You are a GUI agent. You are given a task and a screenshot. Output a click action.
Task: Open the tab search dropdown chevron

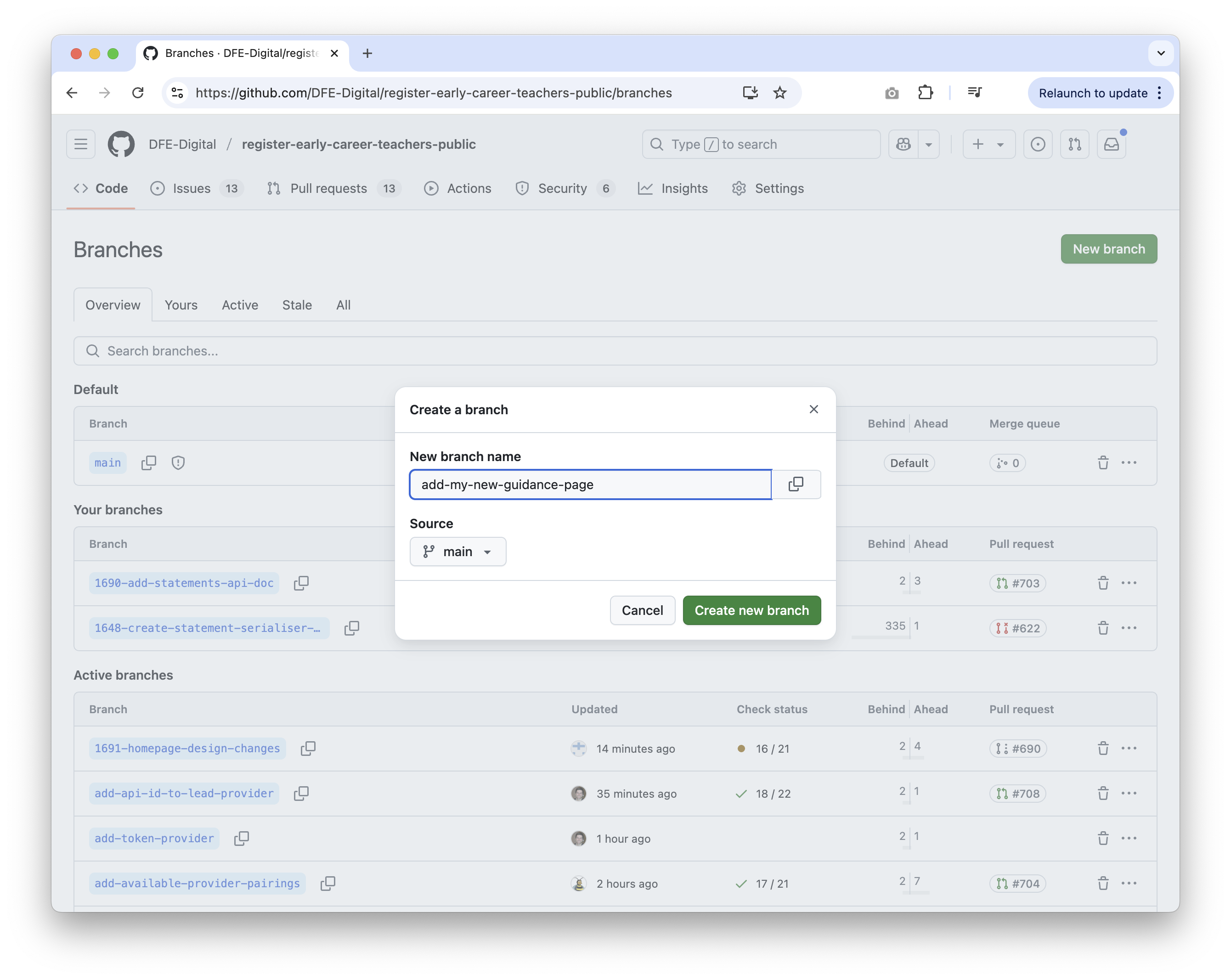click(1161, 53)
